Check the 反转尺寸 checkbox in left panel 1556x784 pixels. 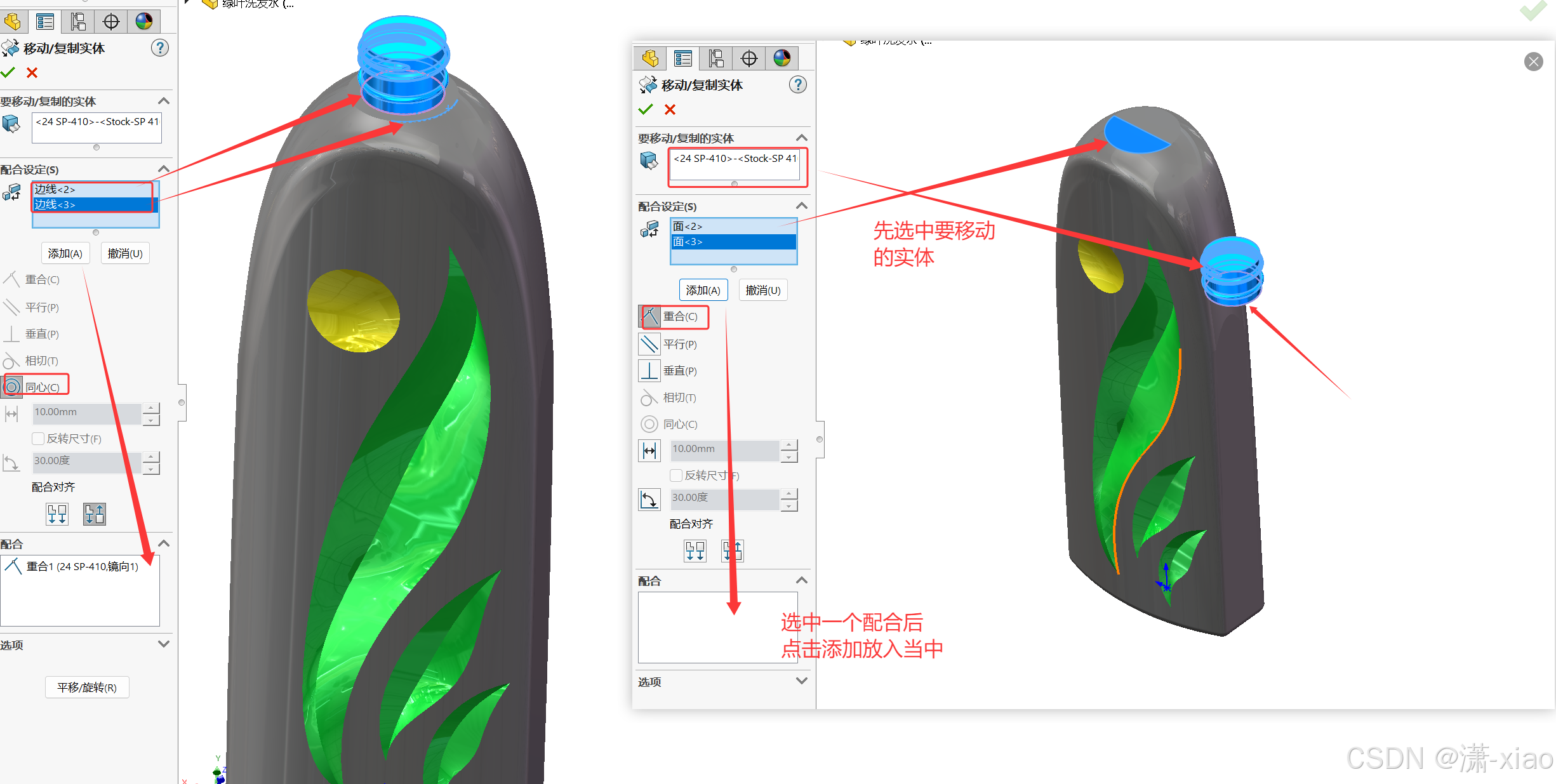click(38, 439)
